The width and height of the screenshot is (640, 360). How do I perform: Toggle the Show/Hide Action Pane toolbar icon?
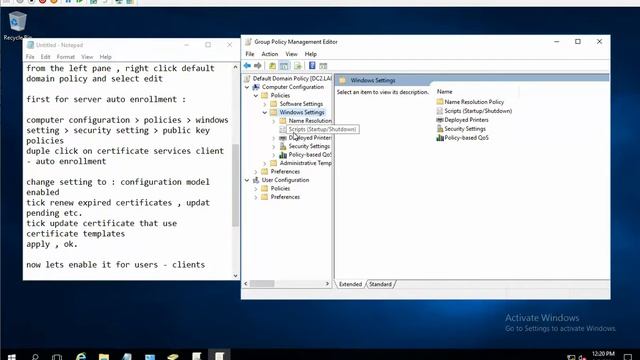(x=323, y=66)
